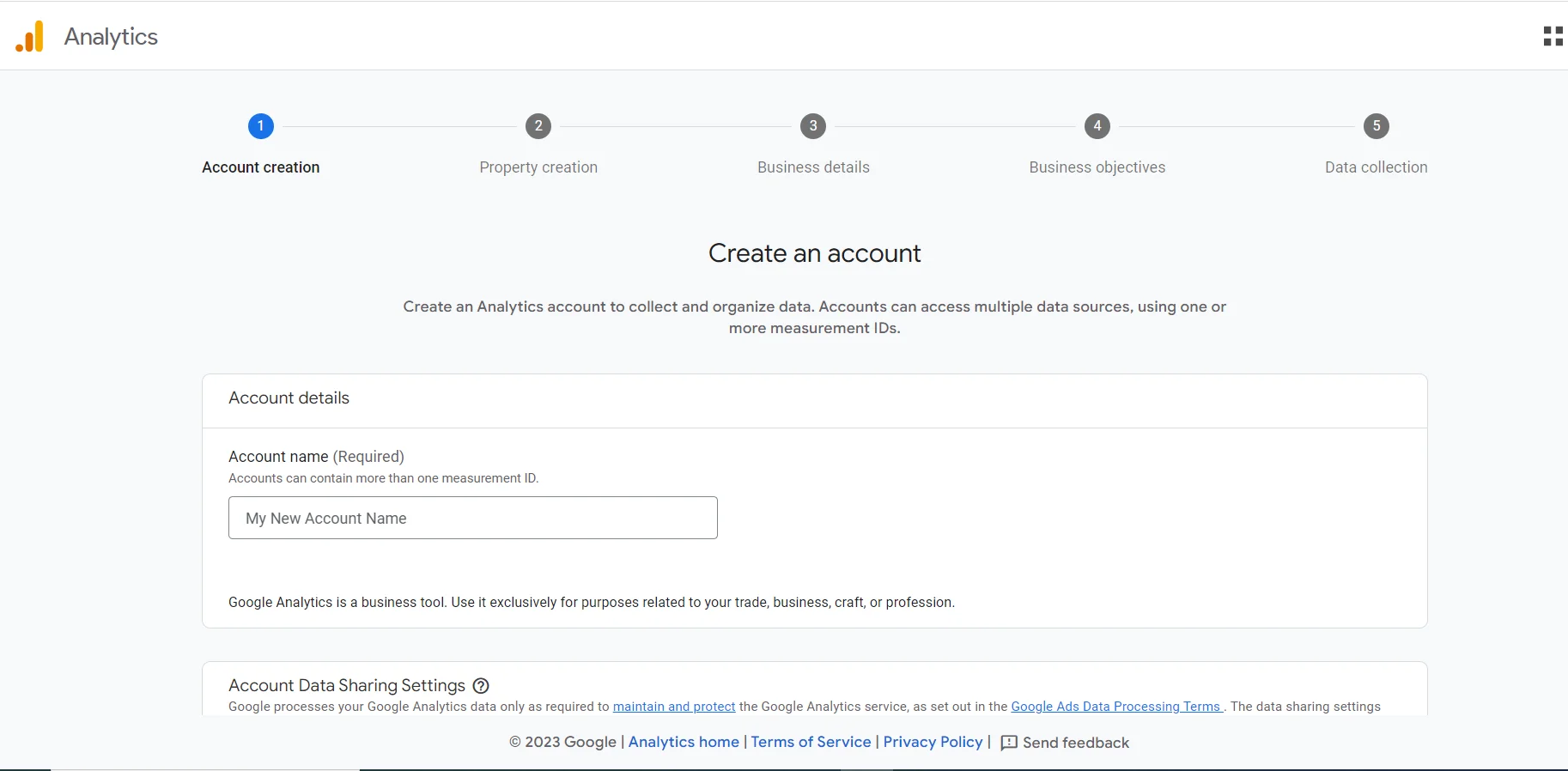
Task: Open the Terms of Service link
Action: [x=811, y=742]
